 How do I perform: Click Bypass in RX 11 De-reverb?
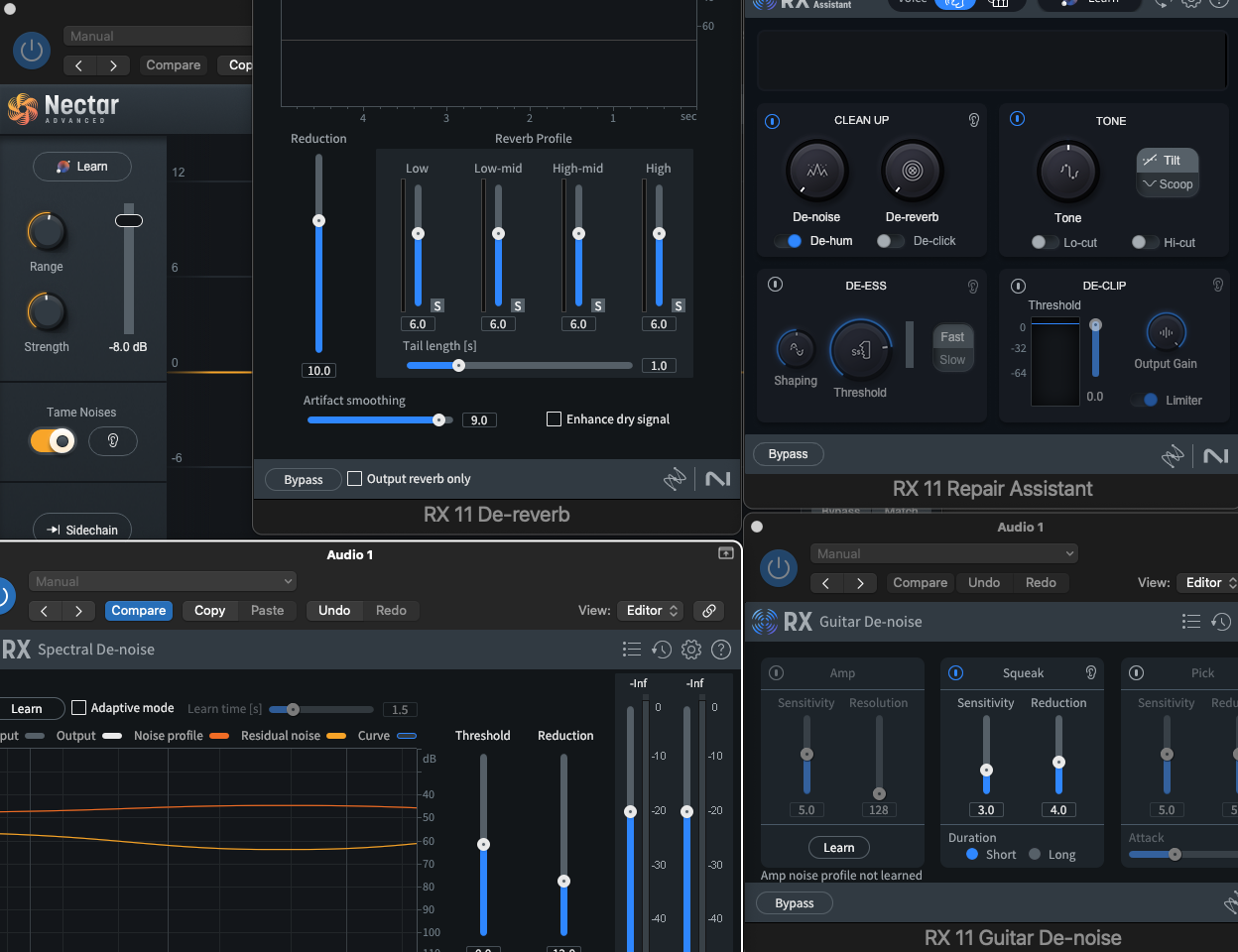pyautogui.click(x=304, y=480)
